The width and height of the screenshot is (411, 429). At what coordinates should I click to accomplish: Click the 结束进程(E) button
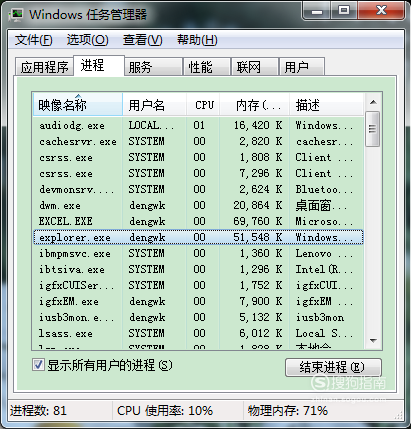(333, 367)
